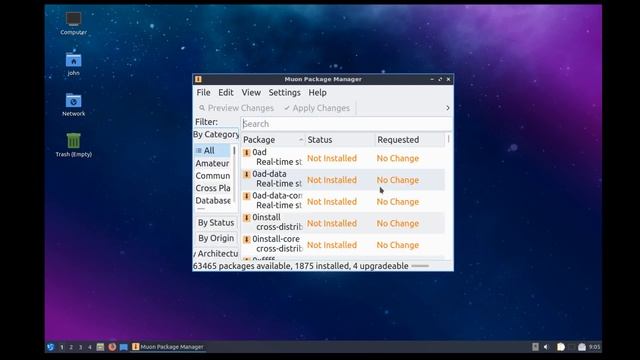Open the Edit menu
This screenshot has height=360, width=640.
pyautogui.click(x=226, y=93)
